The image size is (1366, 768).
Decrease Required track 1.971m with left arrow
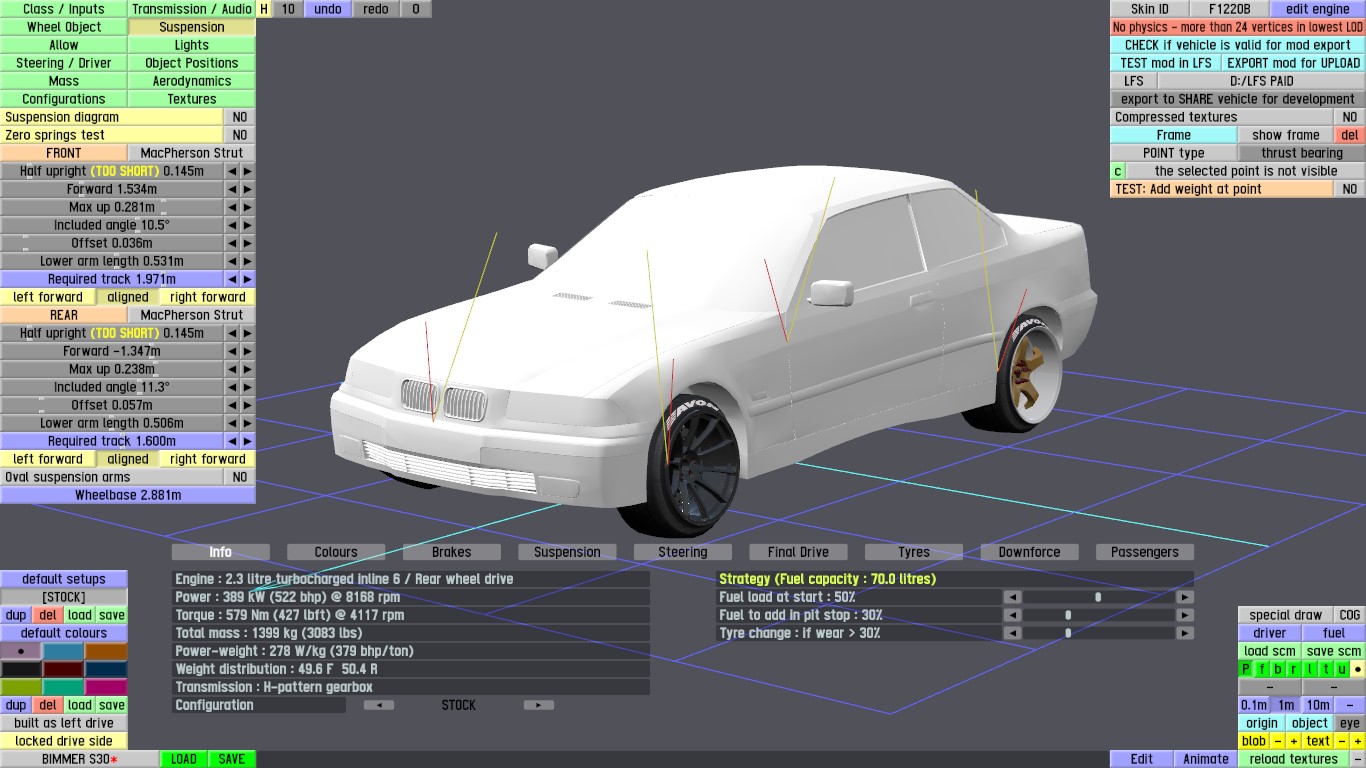232,279
